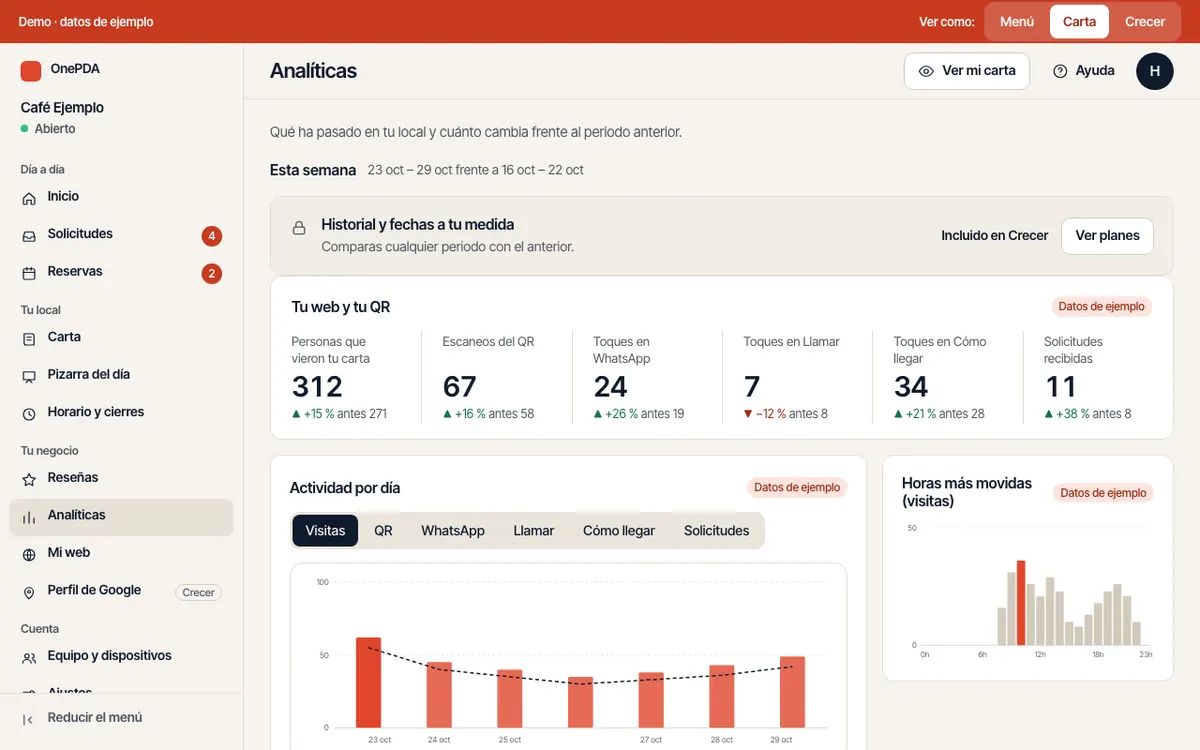This screenshot has height=750, width=1200.
Task: Click Reducir el menú
Action: click(x=121, y=718)
